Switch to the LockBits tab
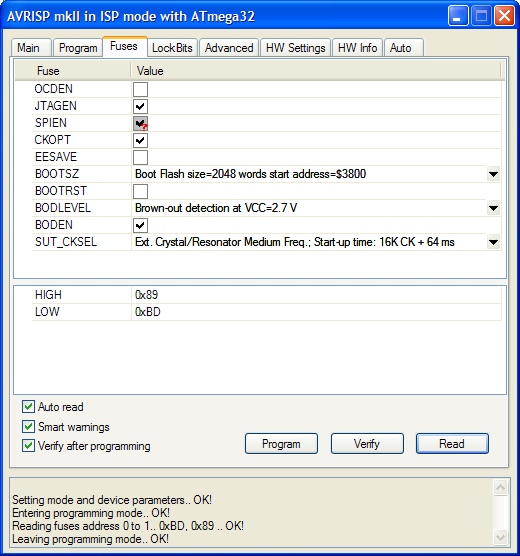 (172, 48)
